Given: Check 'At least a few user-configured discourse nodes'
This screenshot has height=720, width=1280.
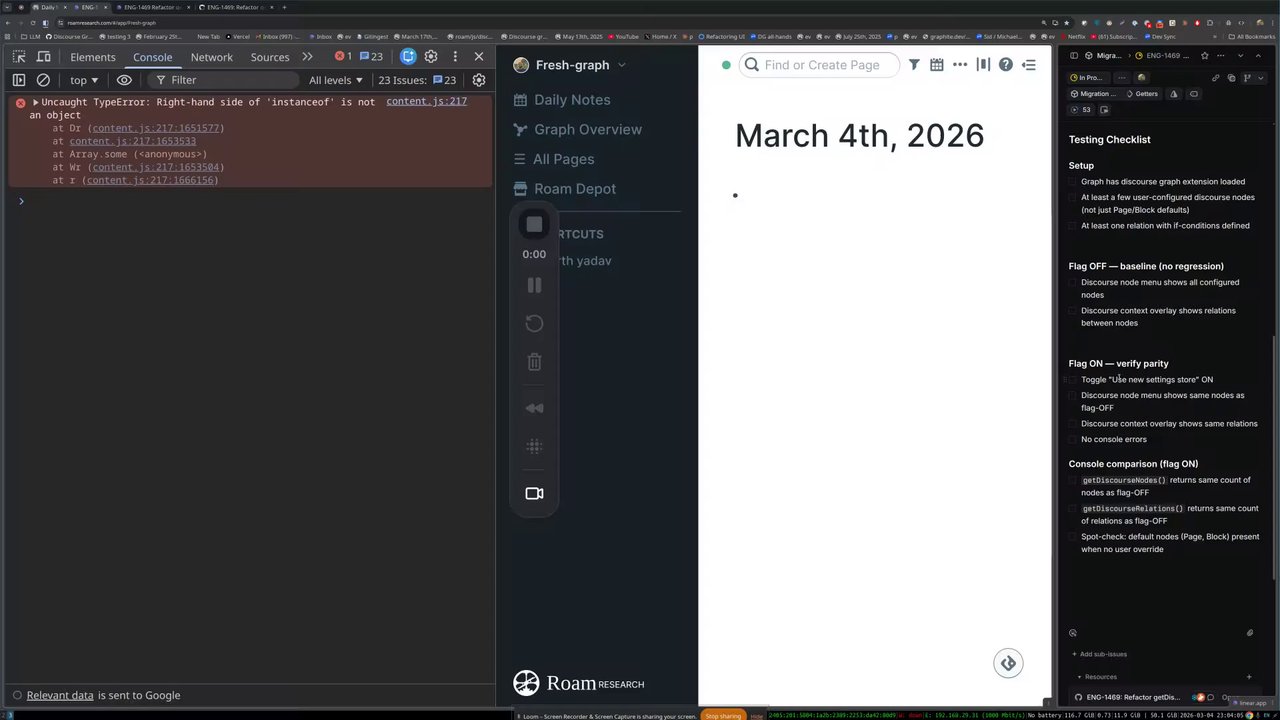Looking at the screenshot, I should point(1073,198).
